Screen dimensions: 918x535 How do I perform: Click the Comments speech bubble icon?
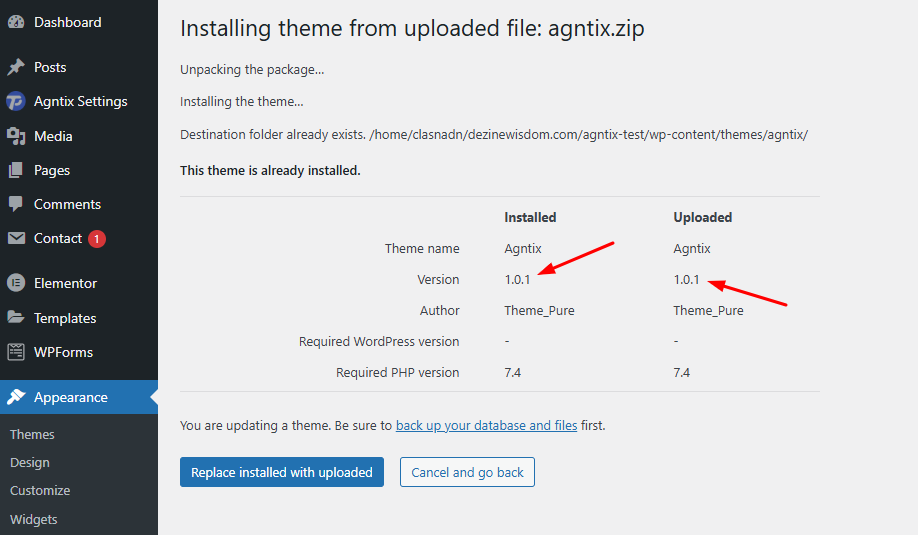pyautogui.click(x=16, y=204)
